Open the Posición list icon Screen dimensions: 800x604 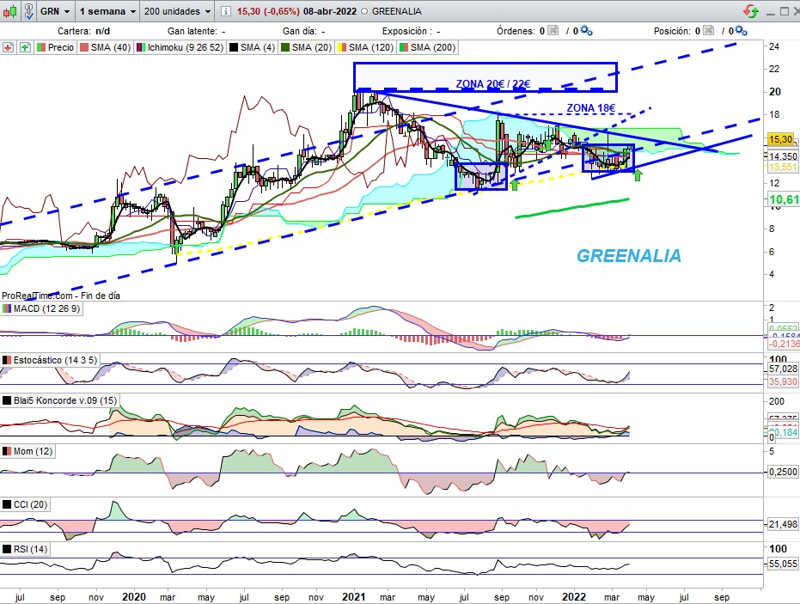point(708,31)
